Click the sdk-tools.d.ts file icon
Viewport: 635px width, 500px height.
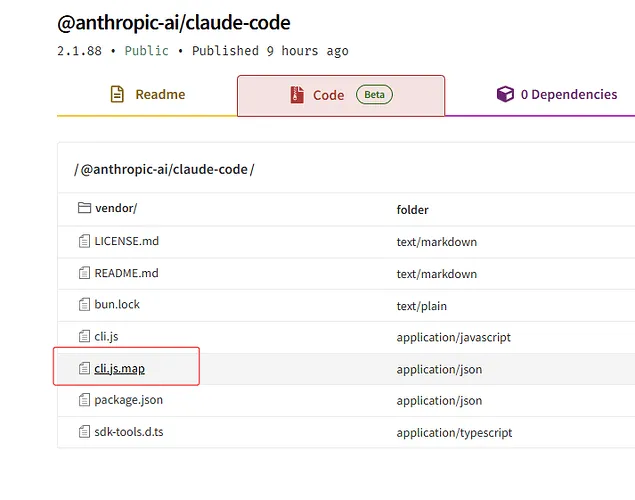pos(84,432)
